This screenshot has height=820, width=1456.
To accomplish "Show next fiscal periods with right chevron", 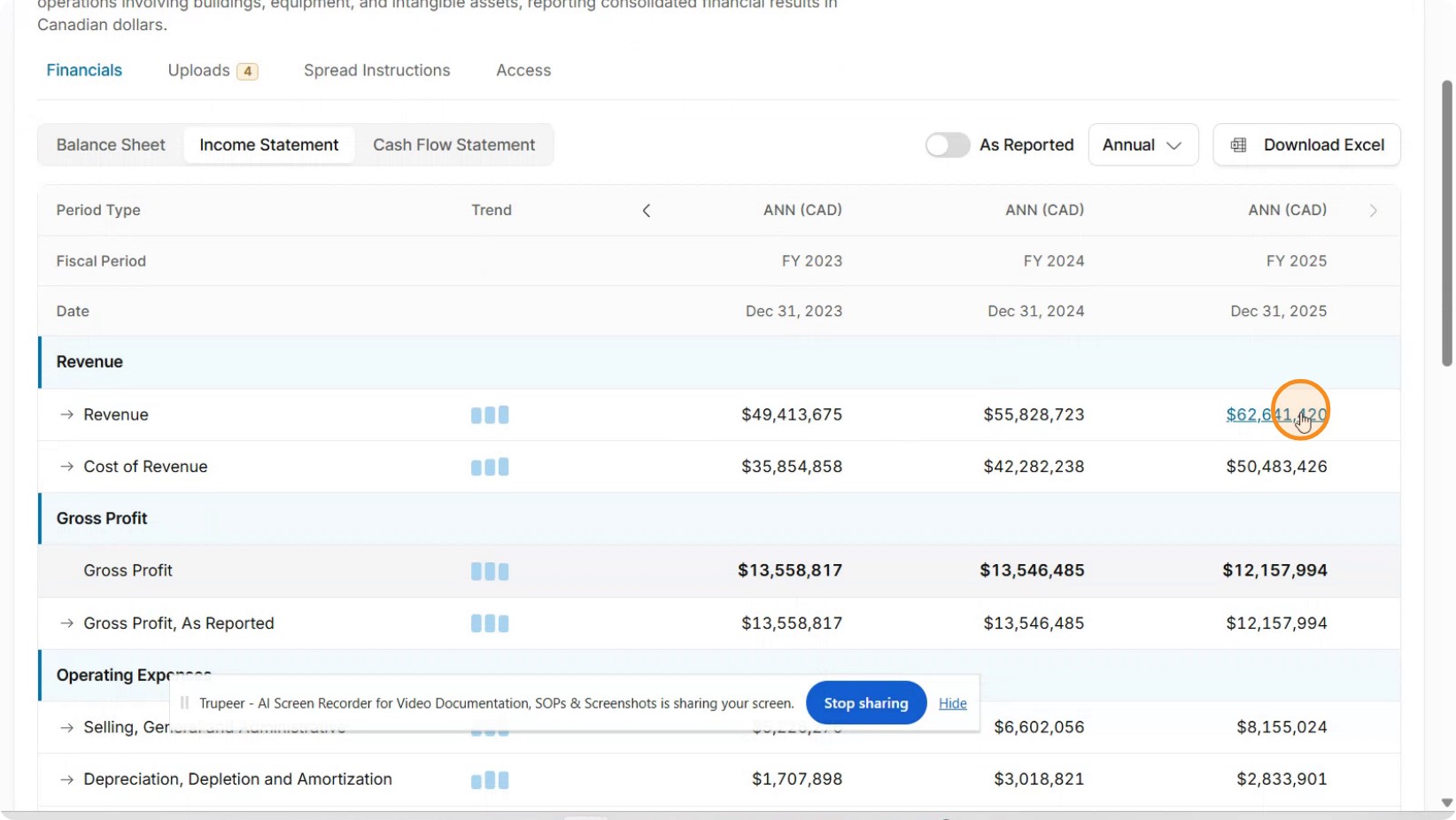I will (x=1374, y=210).
